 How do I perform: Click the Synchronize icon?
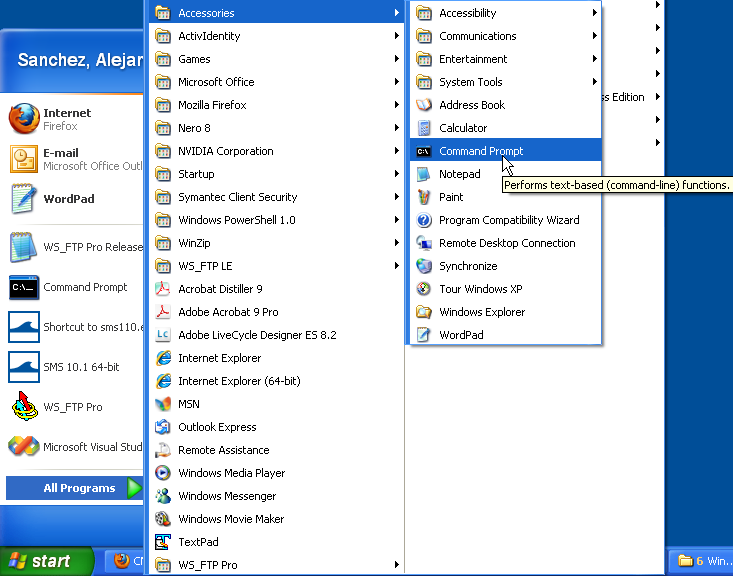click(424, 266)
